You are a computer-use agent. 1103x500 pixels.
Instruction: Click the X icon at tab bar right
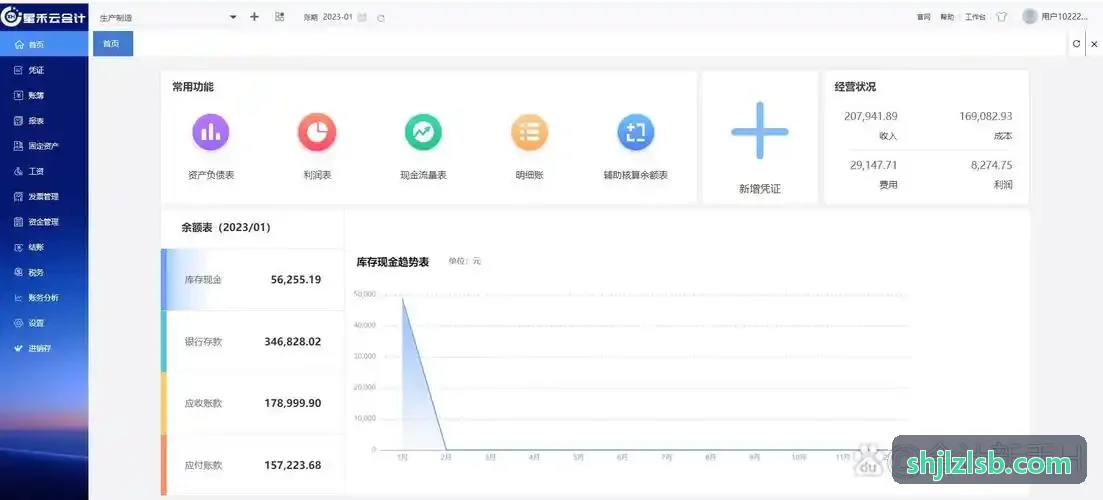1094,44
